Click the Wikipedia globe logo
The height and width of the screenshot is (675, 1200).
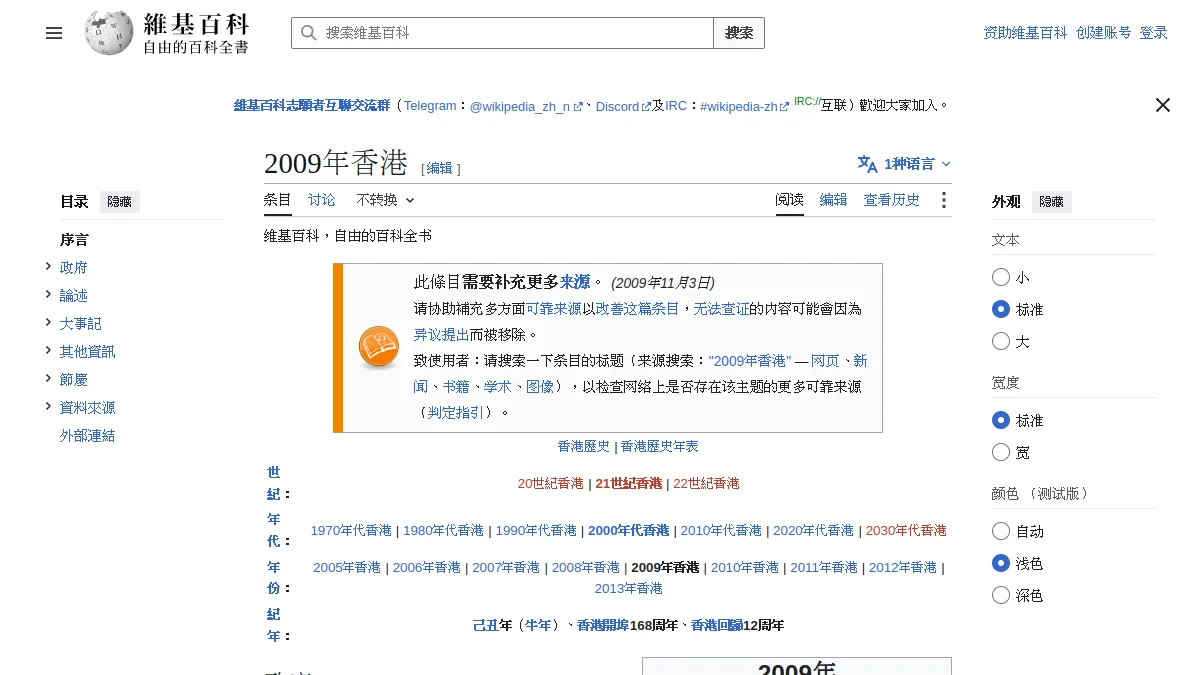(109, 33)
